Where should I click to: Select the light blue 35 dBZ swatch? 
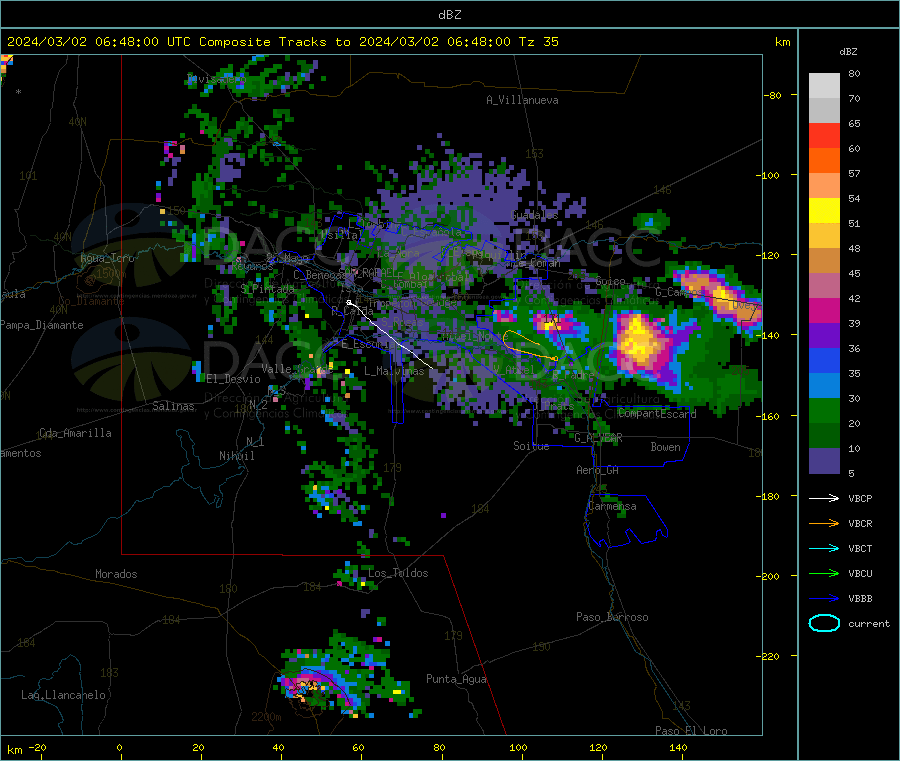click(x=824, y=385)
